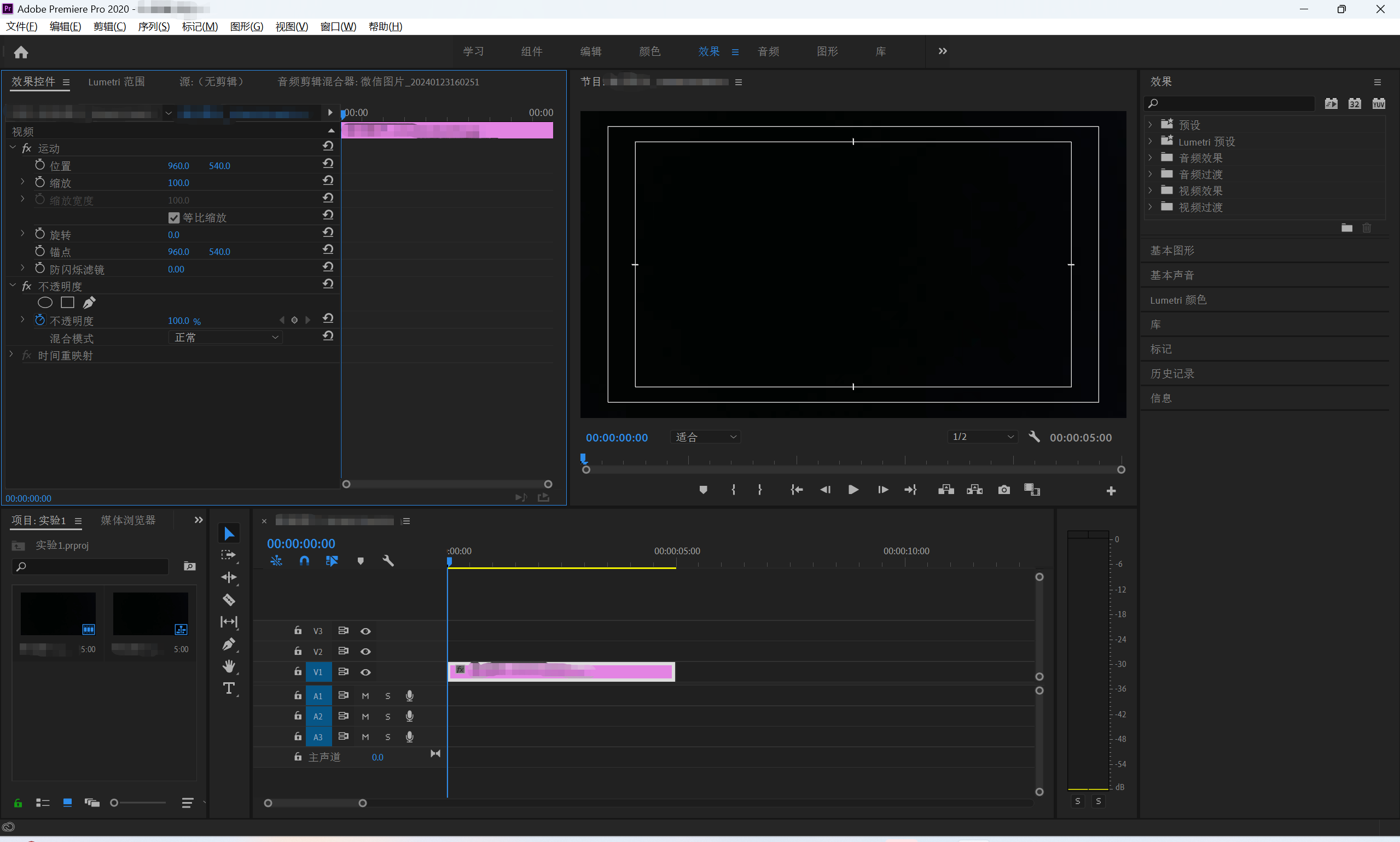
Task: Open the 适合 zoom level dropdown
Action: point(705,437)
